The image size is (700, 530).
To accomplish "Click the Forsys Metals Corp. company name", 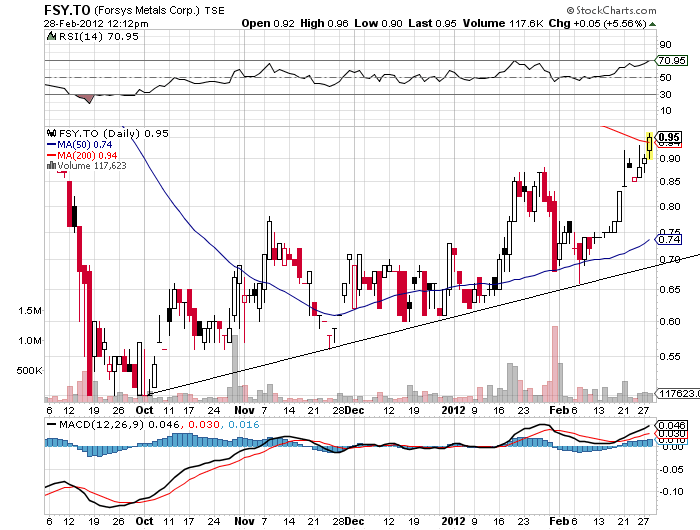I will 147,10.
